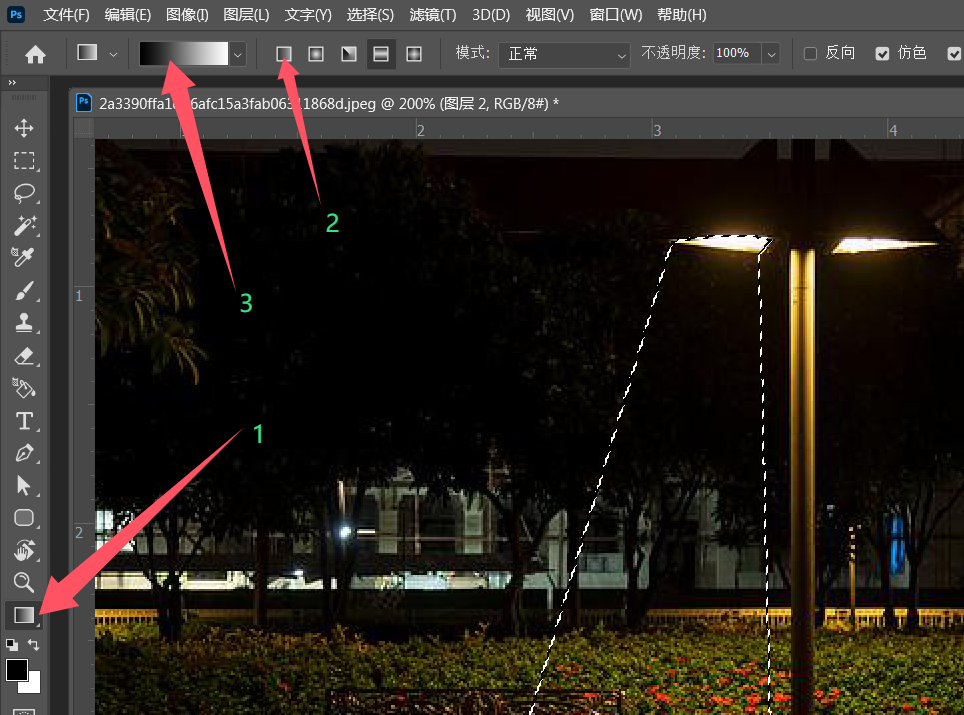Select the Rectangular Marquee tool

click(x=24, y=160)
